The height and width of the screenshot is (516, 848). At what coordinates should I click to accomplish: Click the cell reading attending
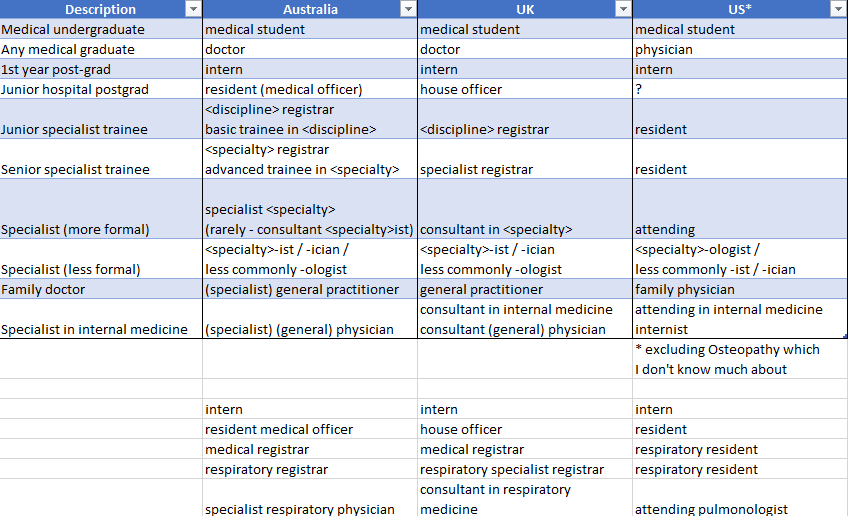click(739, 229)
